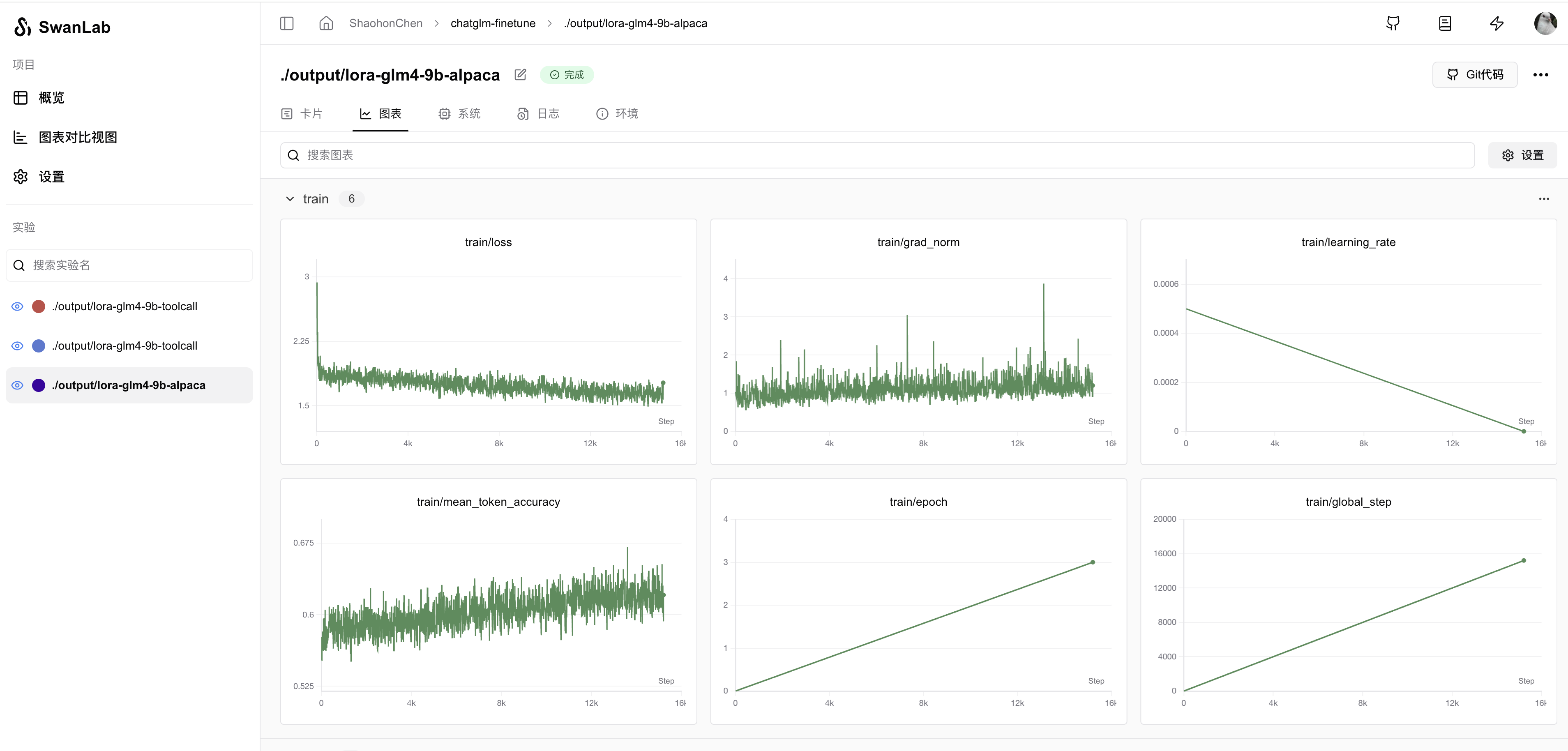Open the three-dot experiment options menu
Screen dimensions: 1568x751
pyautogui.click(x=1540, y=74)
